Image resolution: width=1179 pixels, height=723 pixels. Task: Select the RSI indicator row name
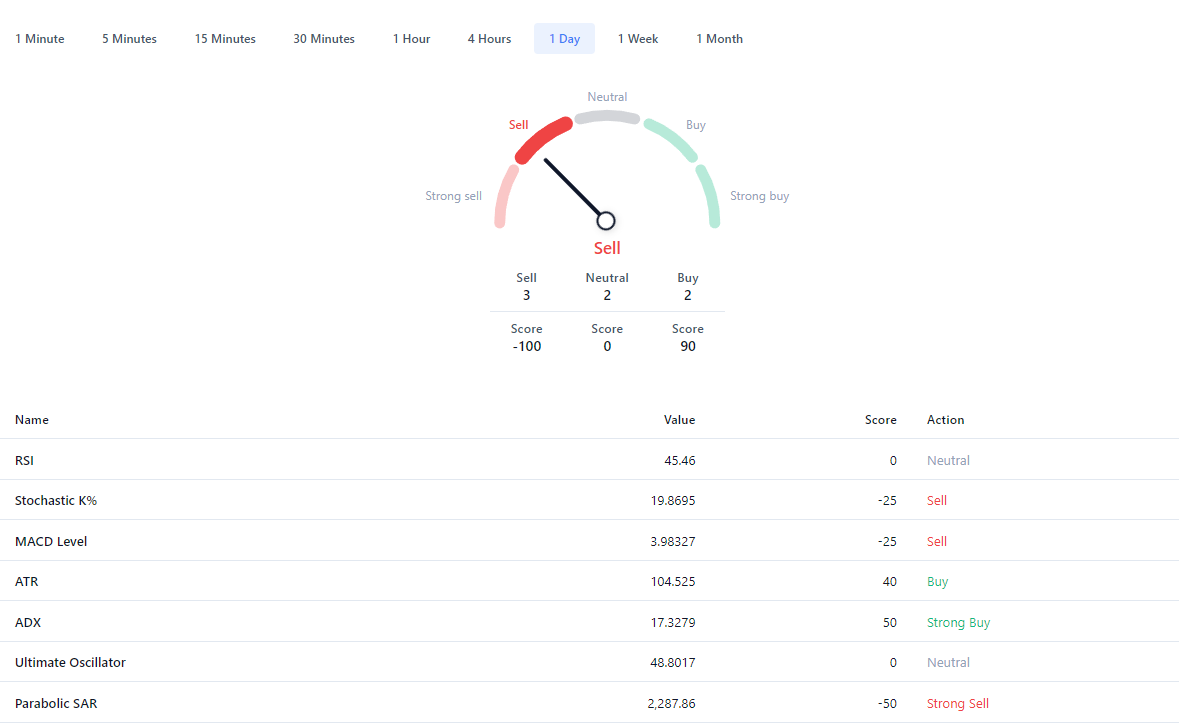click(24, 460)
